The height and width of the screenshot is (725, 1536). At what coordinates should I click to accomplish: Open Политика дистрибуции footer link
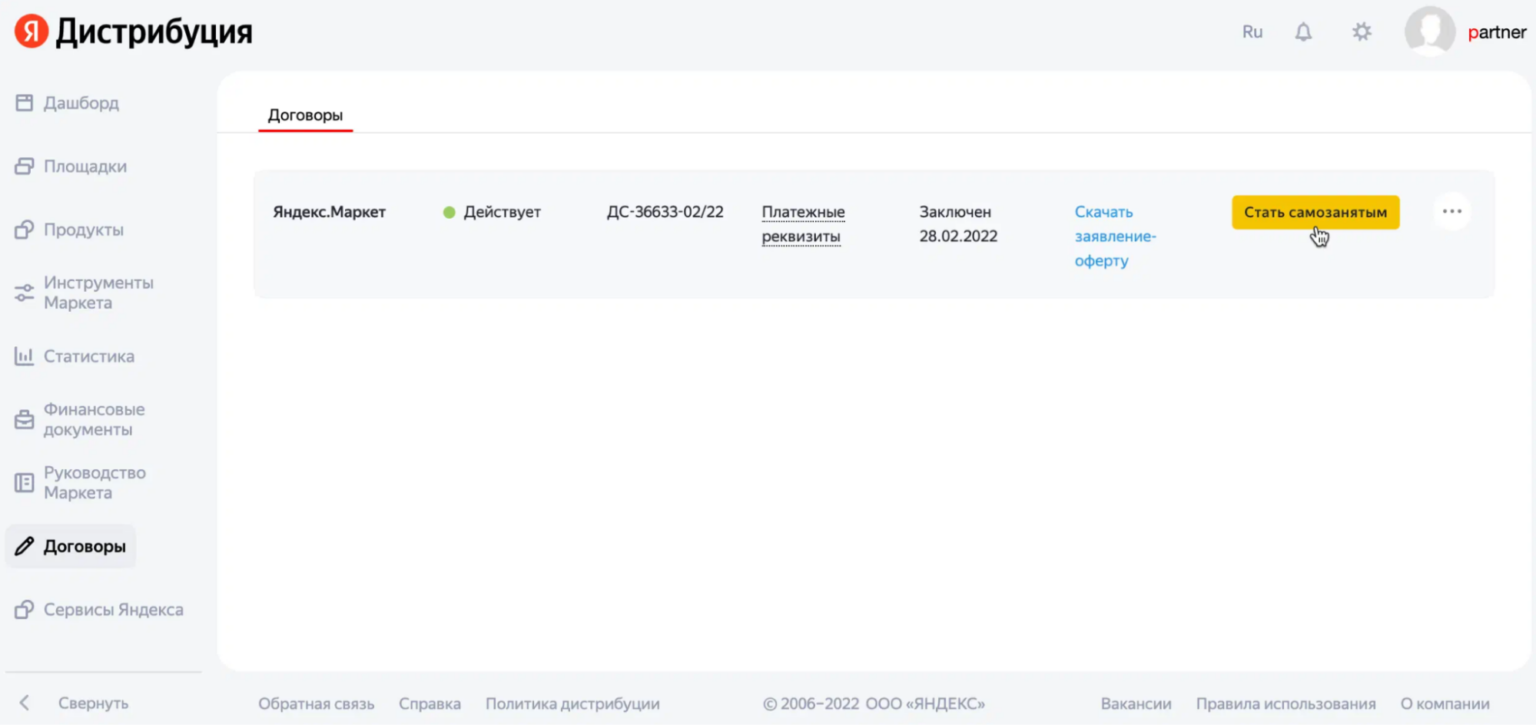click(x=573, y=704)
